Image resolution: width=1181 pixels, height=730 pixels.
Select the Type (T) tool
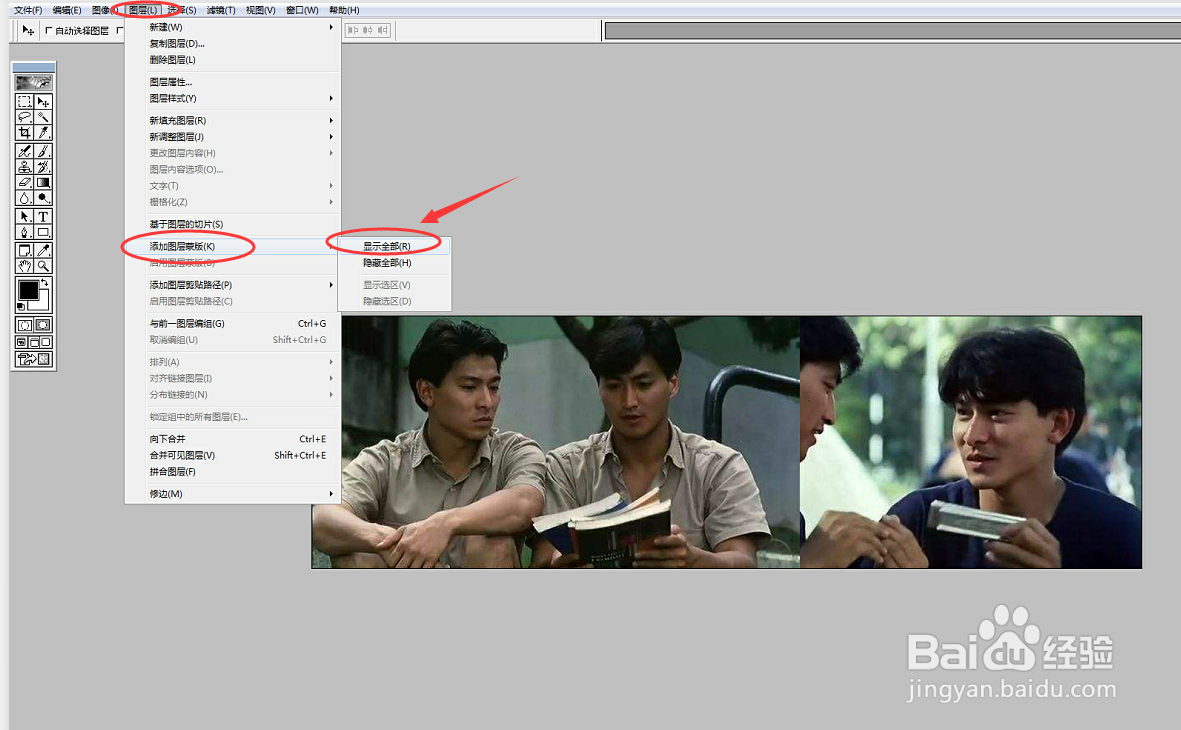tap(44, 217)
